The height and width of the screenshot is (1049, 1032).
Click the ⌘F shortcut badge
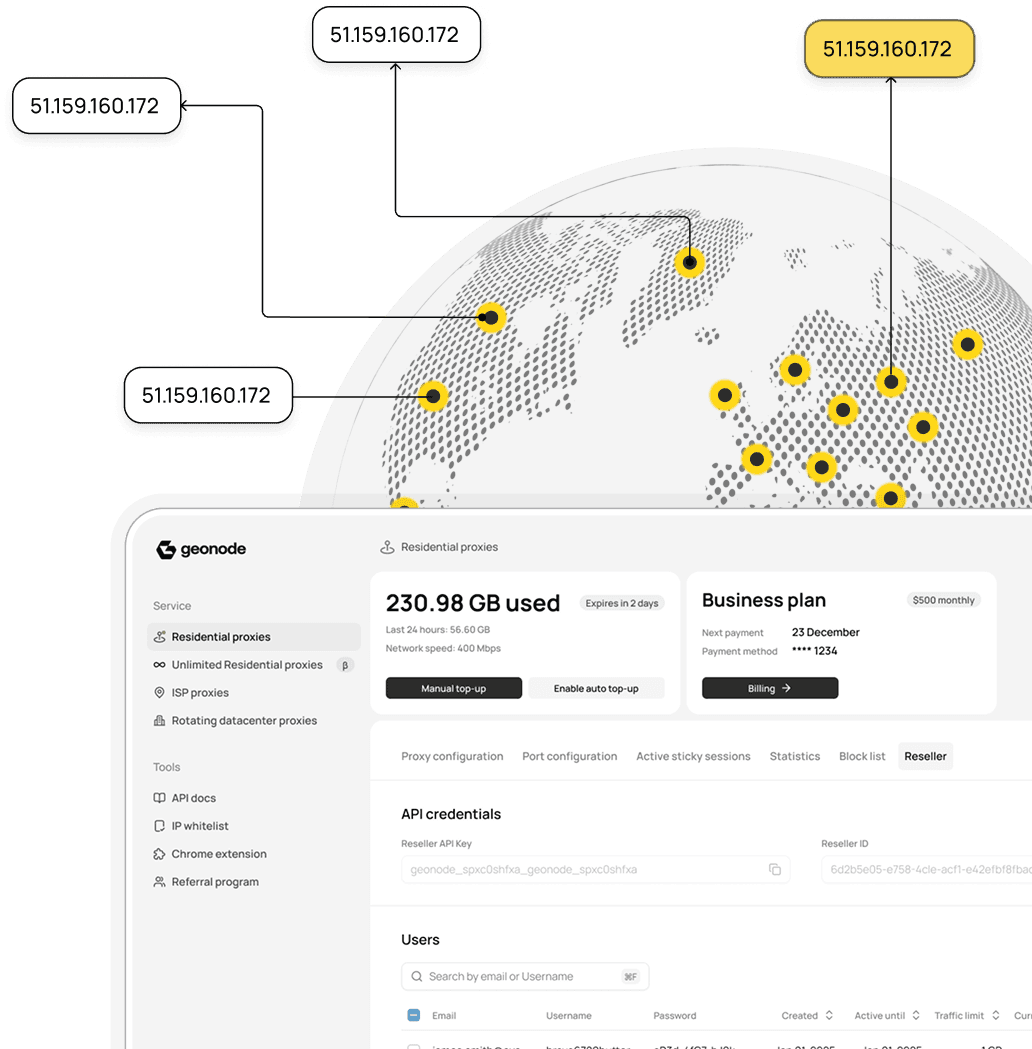point(630,977)
